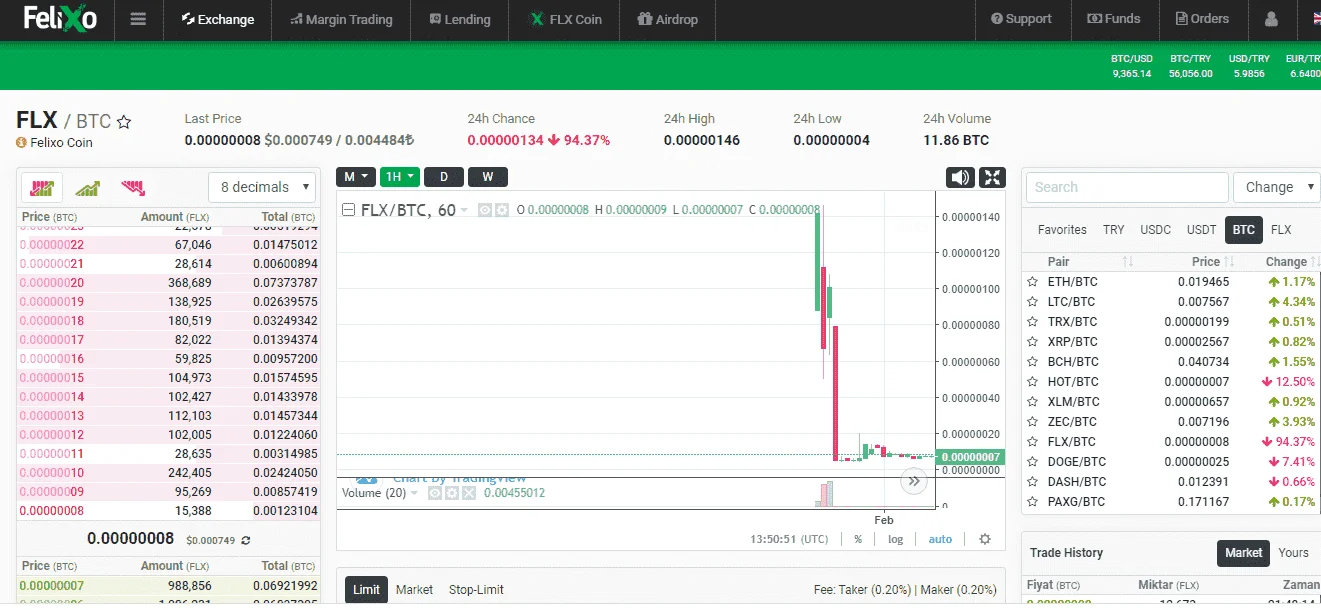Collapse FLX/BTC chart legend box
The width and height of the screenshot is (1321, 610).
(349, 210)
